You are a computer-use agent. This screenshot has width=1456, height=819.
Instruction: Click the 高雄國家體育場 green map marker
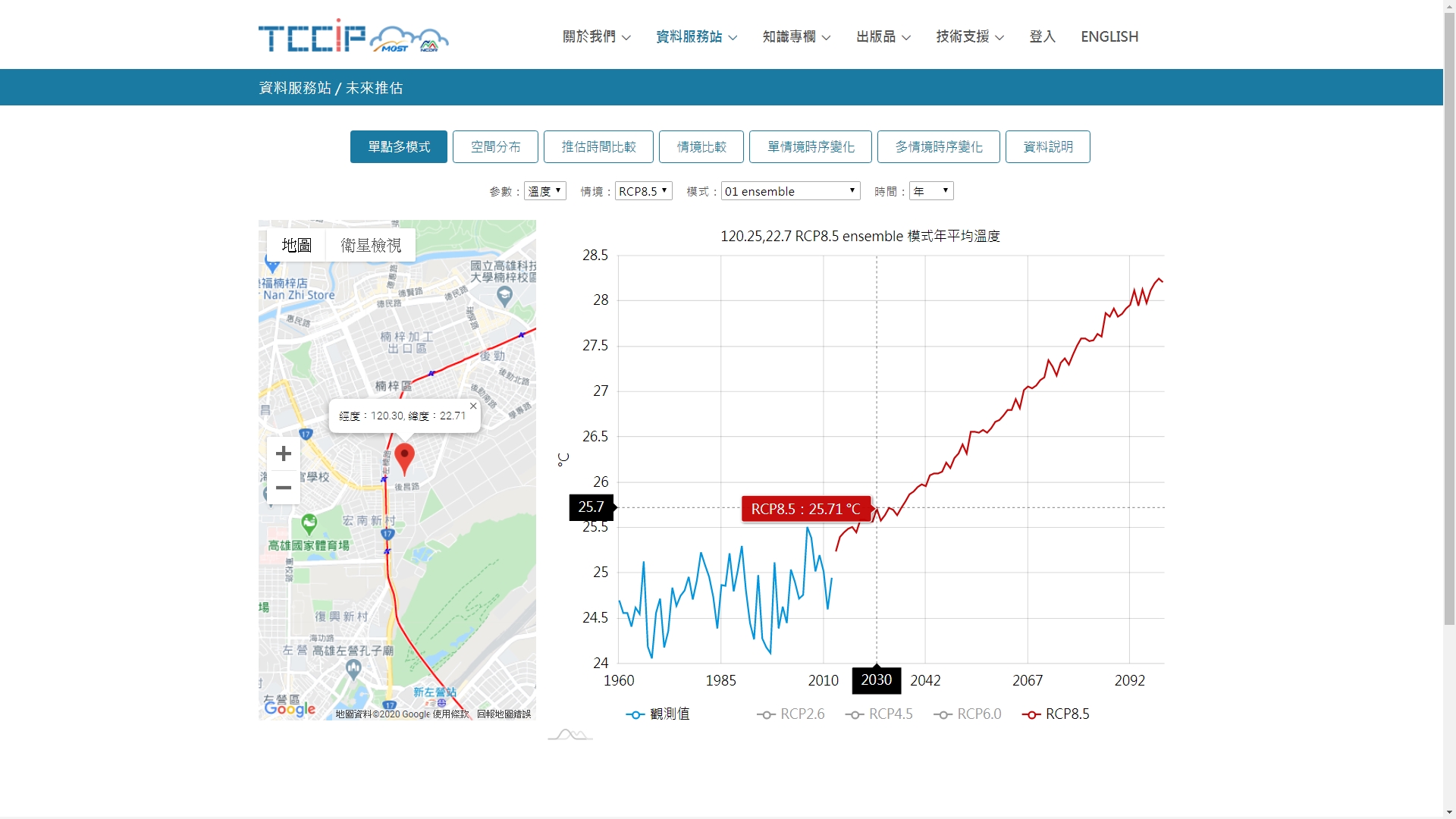point(309,522)
